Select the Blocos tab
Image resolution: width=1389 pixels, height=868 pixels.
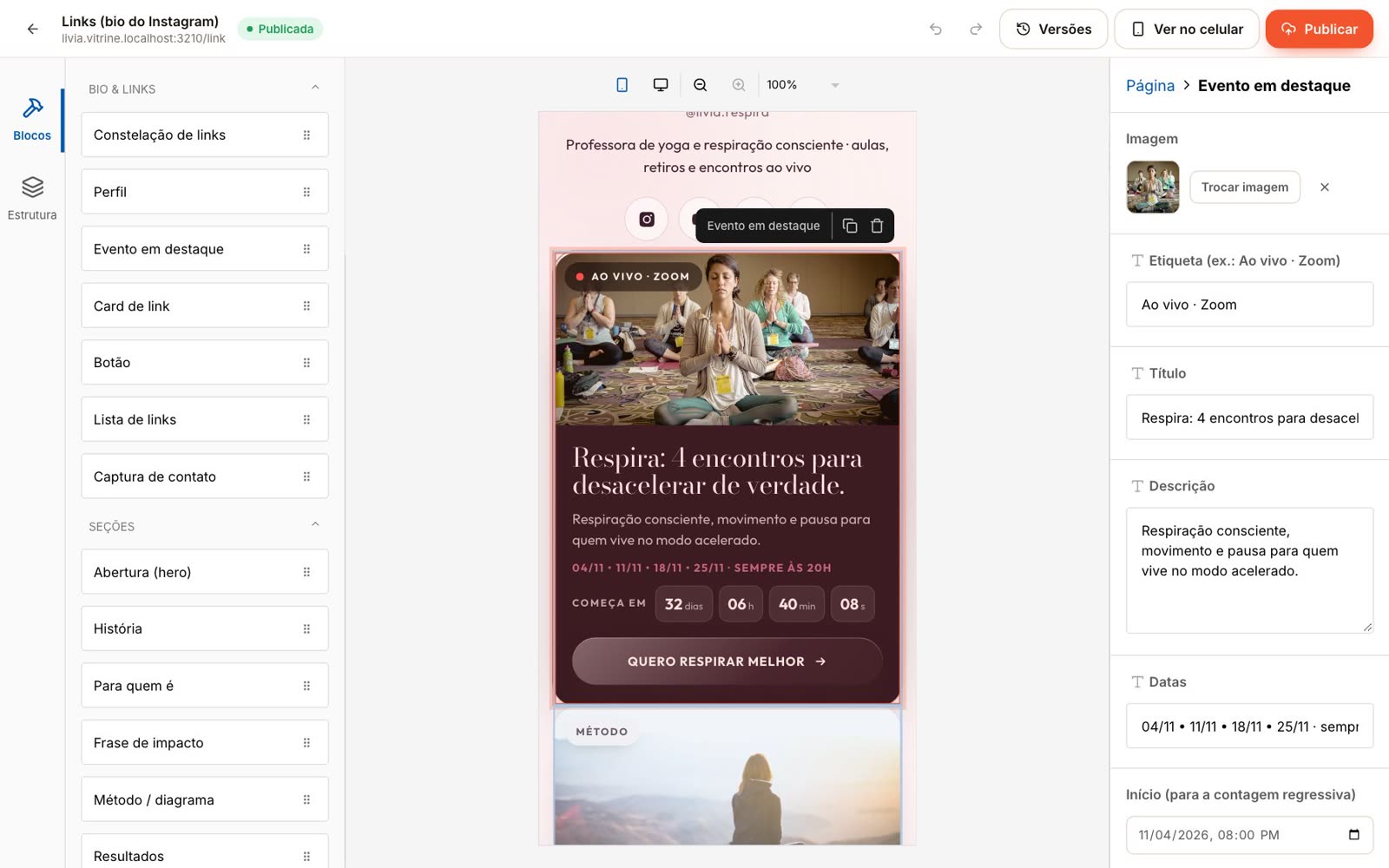(x=32, y=120)
